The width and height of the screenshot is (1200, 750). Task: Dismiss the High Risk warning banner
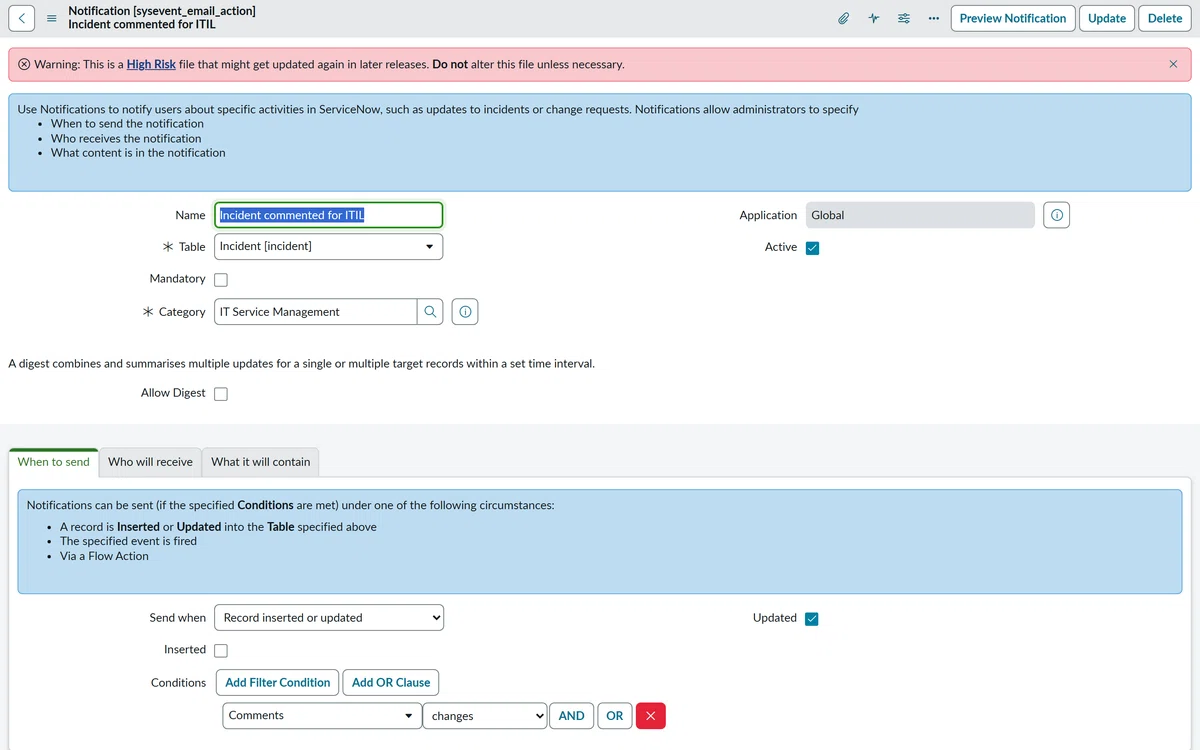[x=1173, y=64]
